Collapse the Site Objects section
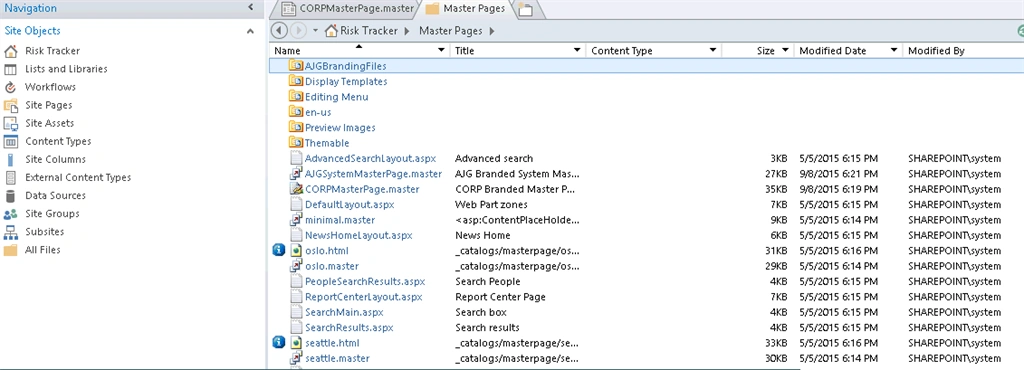The image size is (1024, 370). tap(250, 31)
